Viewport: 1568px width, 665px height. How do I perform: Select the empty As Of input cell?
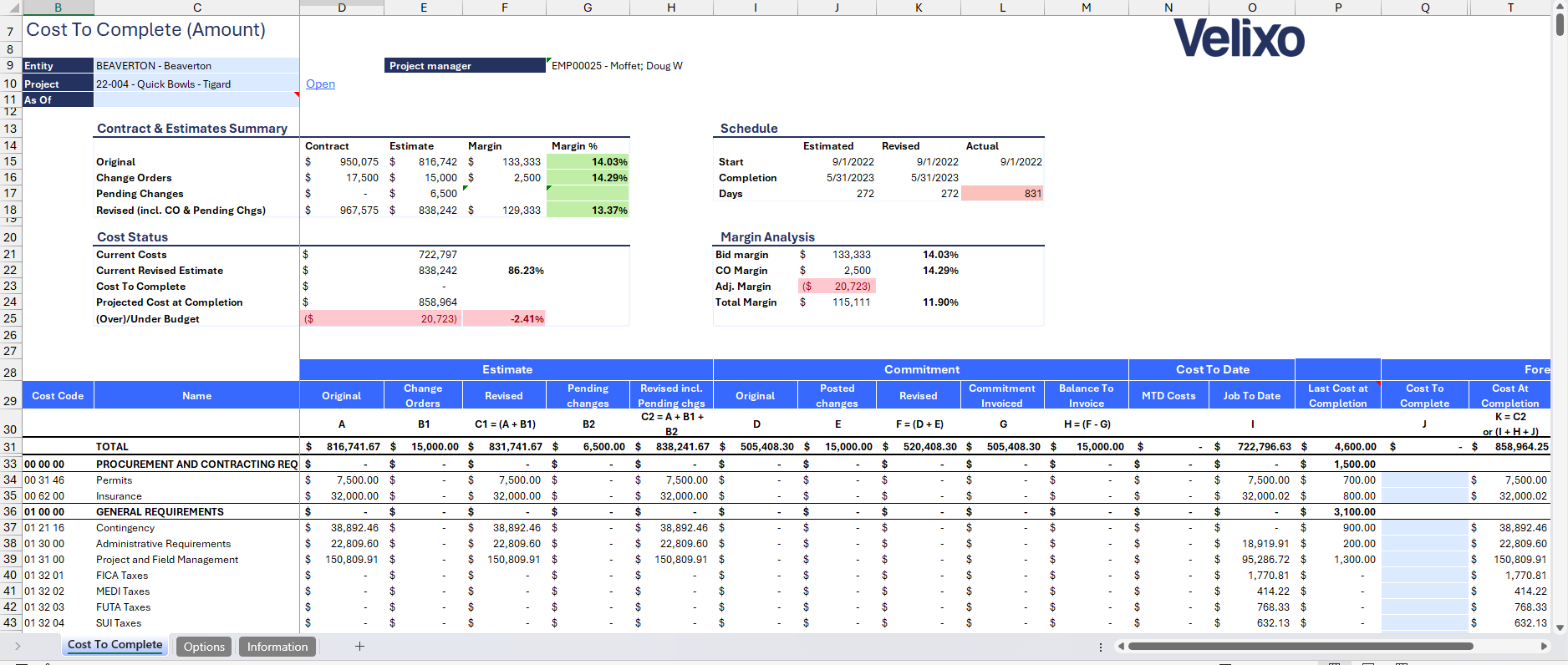[x=196, y=99]
